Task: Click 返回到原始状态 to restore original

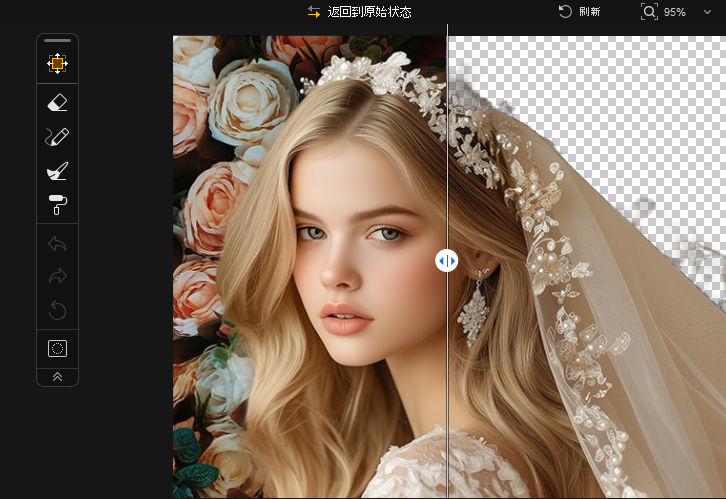Action: tap(369, 12)
